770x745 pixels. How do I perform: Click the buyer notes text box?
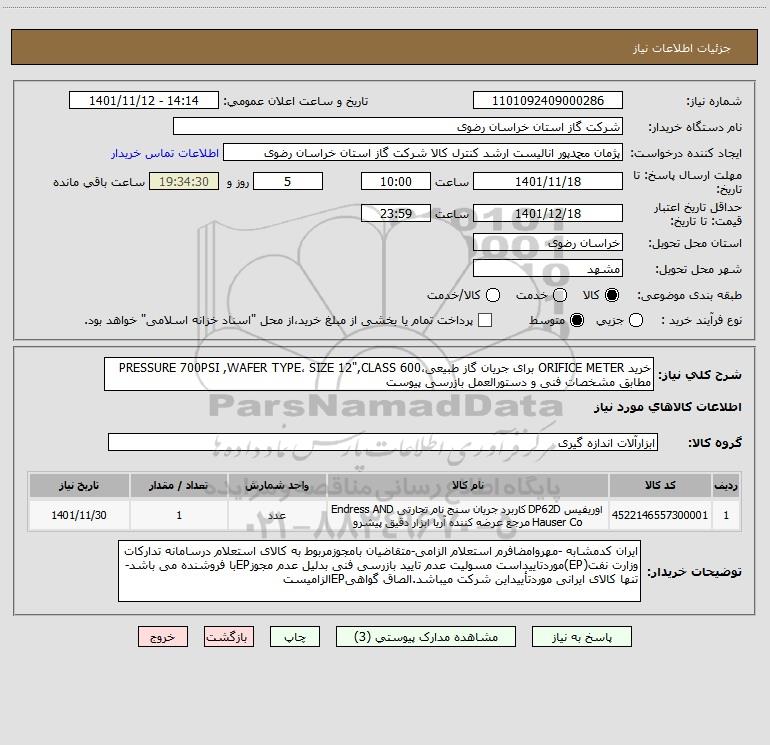point(379,571)
